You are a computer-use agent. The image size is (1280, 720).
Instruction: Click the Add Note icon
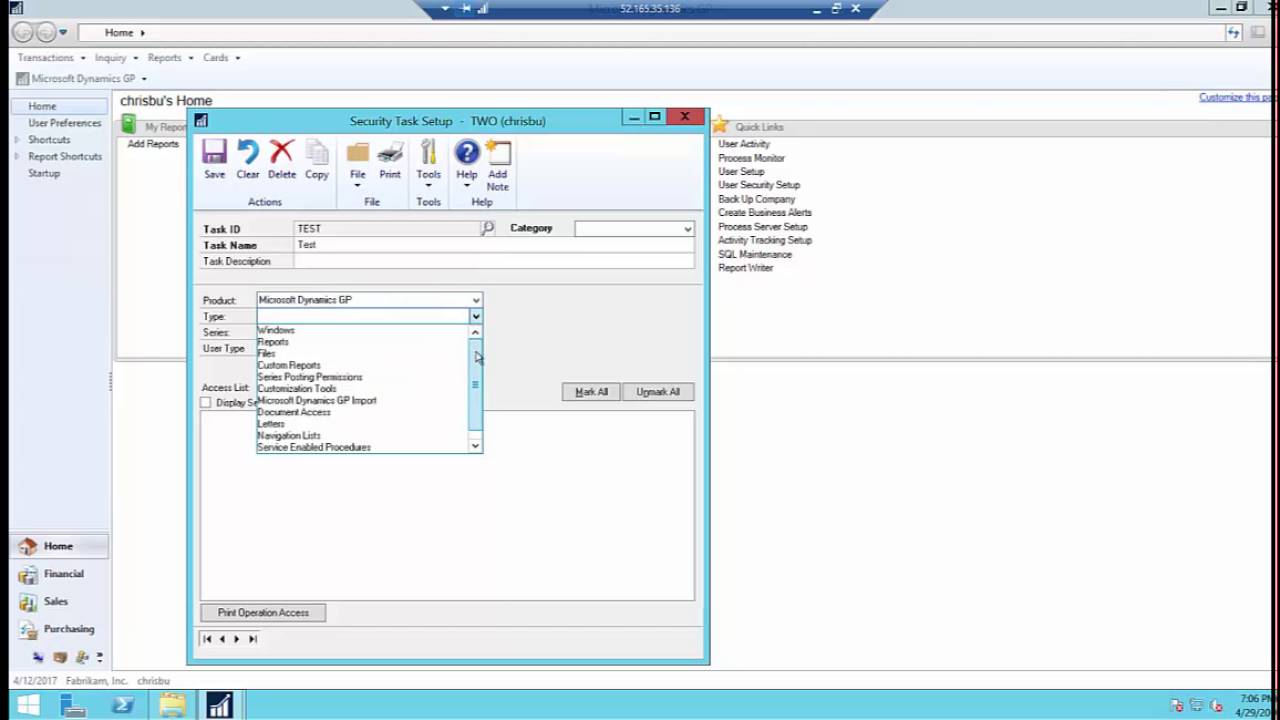498,152
